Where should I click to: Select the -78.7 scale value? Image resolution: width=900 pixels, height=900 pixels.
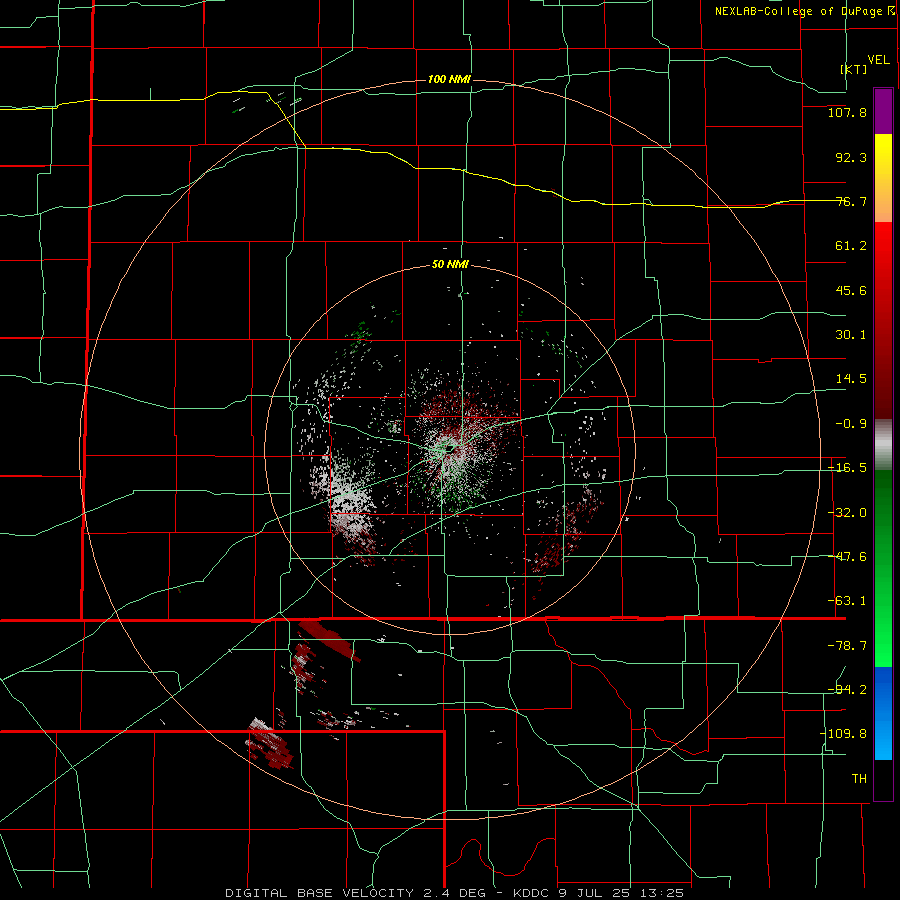847,646
